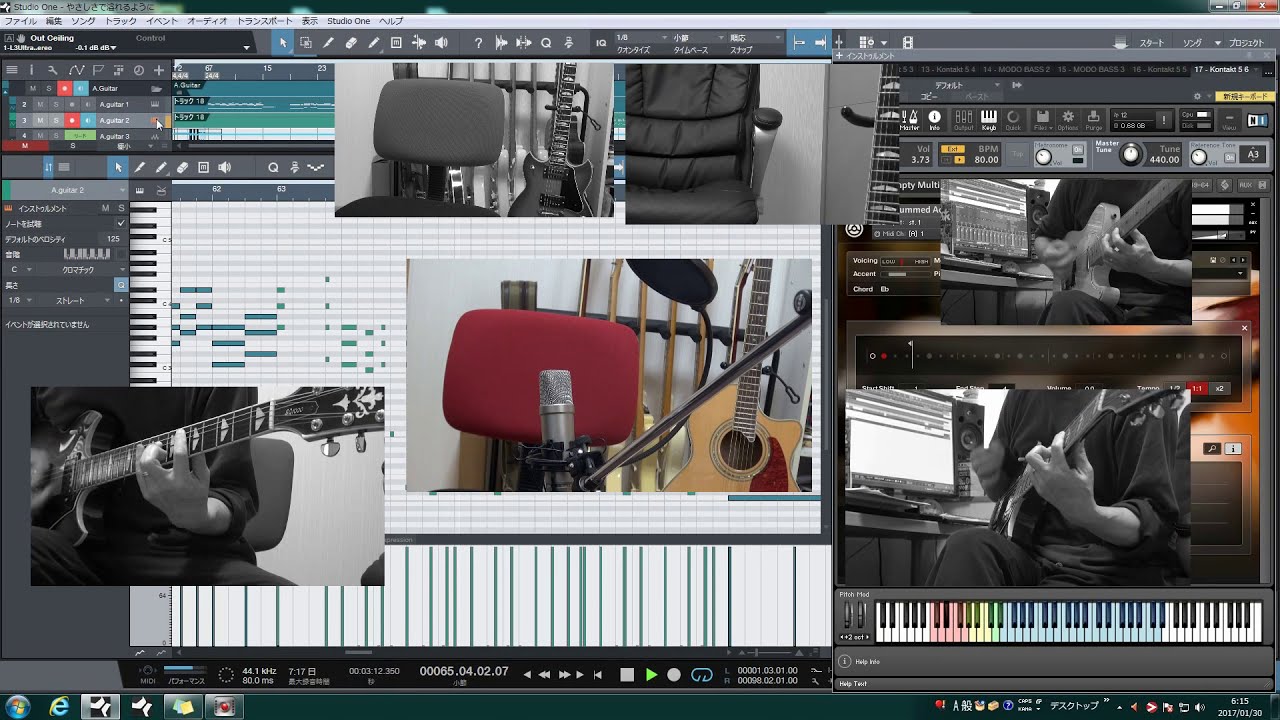The height and width of the screenshot is (720, 1280).
Task: Open the ファイル menu
Action: pos(21,21)
